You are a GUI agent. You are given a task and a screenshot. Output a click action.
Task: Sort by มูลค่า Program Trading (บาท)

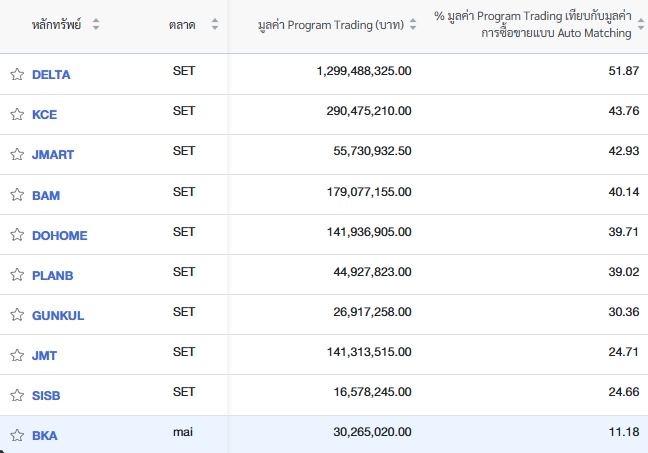coord(412,24)
